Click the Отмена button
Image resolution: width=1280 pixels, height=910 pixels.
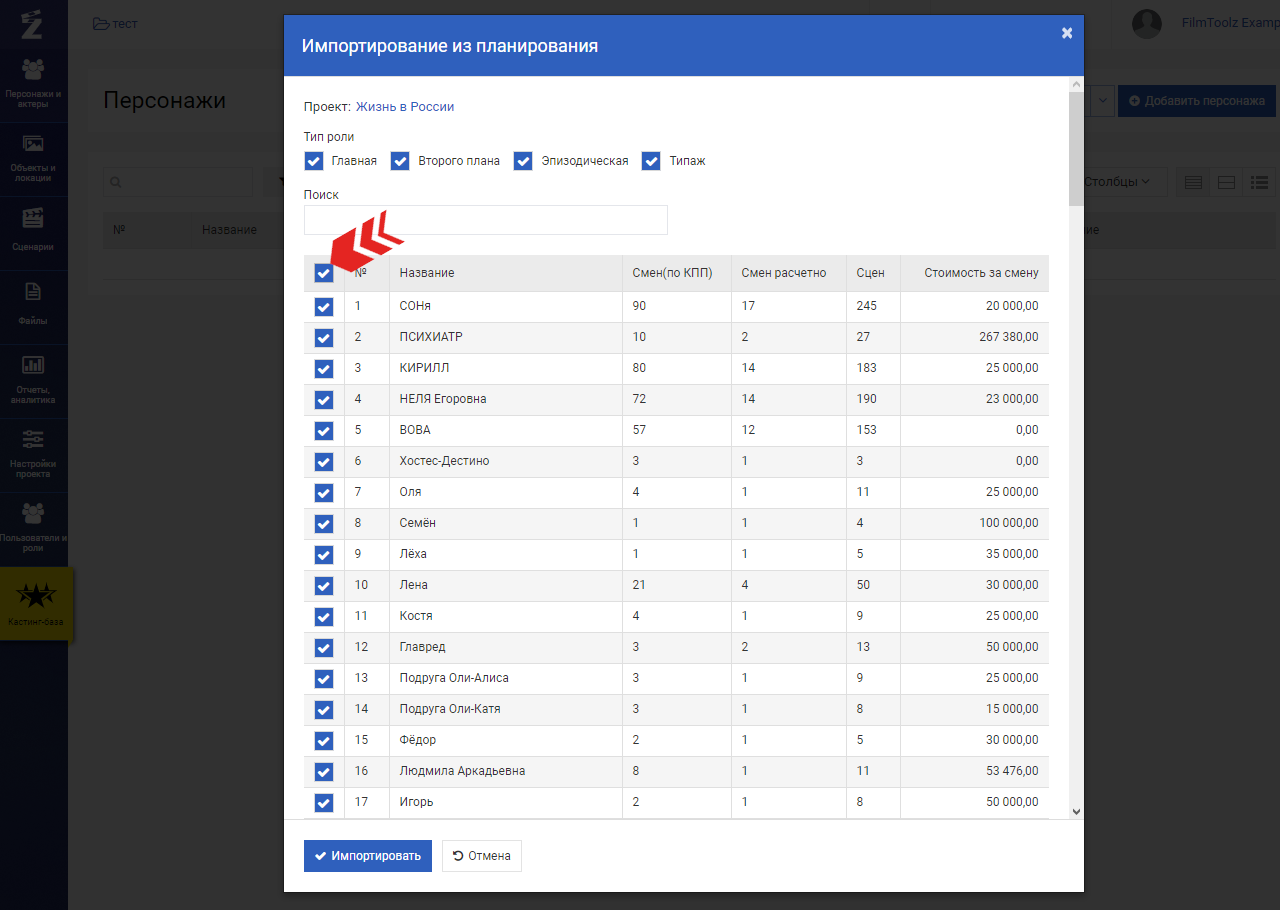pos(482,856)
